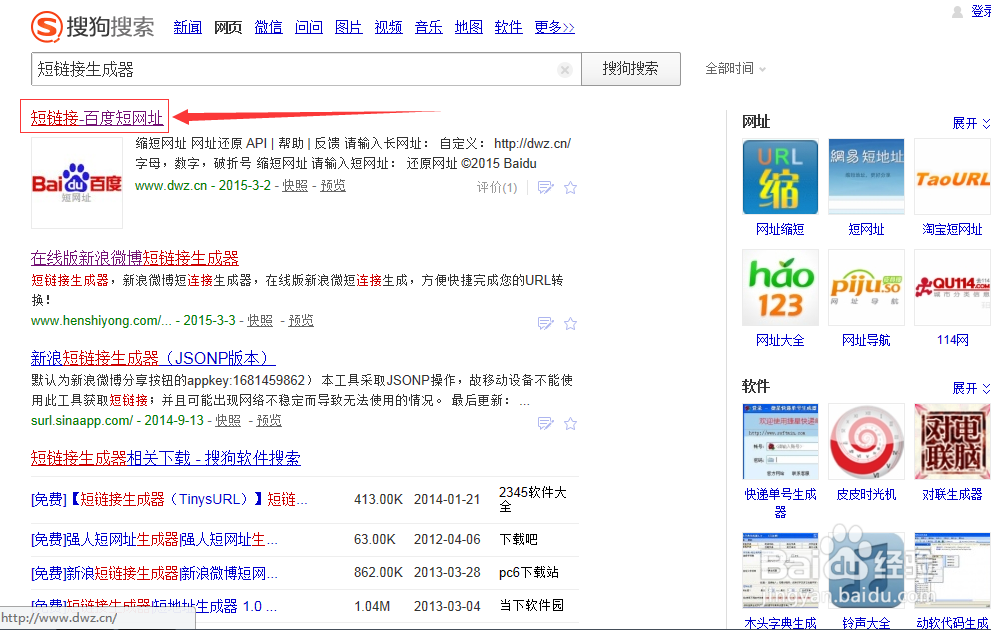This screenshot has width=991, height=630.
Task: Open 短链接生成器相关下载 - 搜狗软件搜索 link
Action: (166, 458)
